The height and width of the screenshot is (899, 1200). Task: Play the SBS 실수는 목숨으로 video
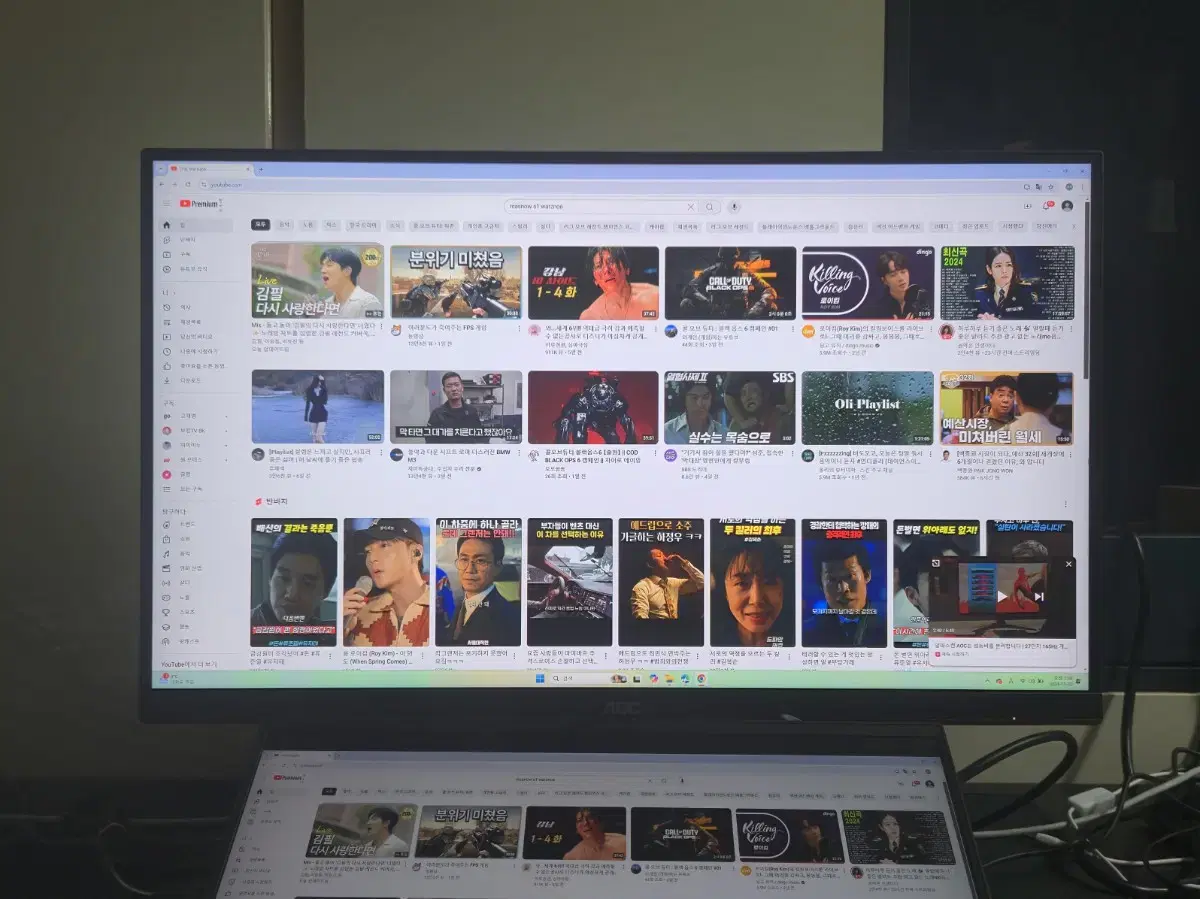point(731,408)
